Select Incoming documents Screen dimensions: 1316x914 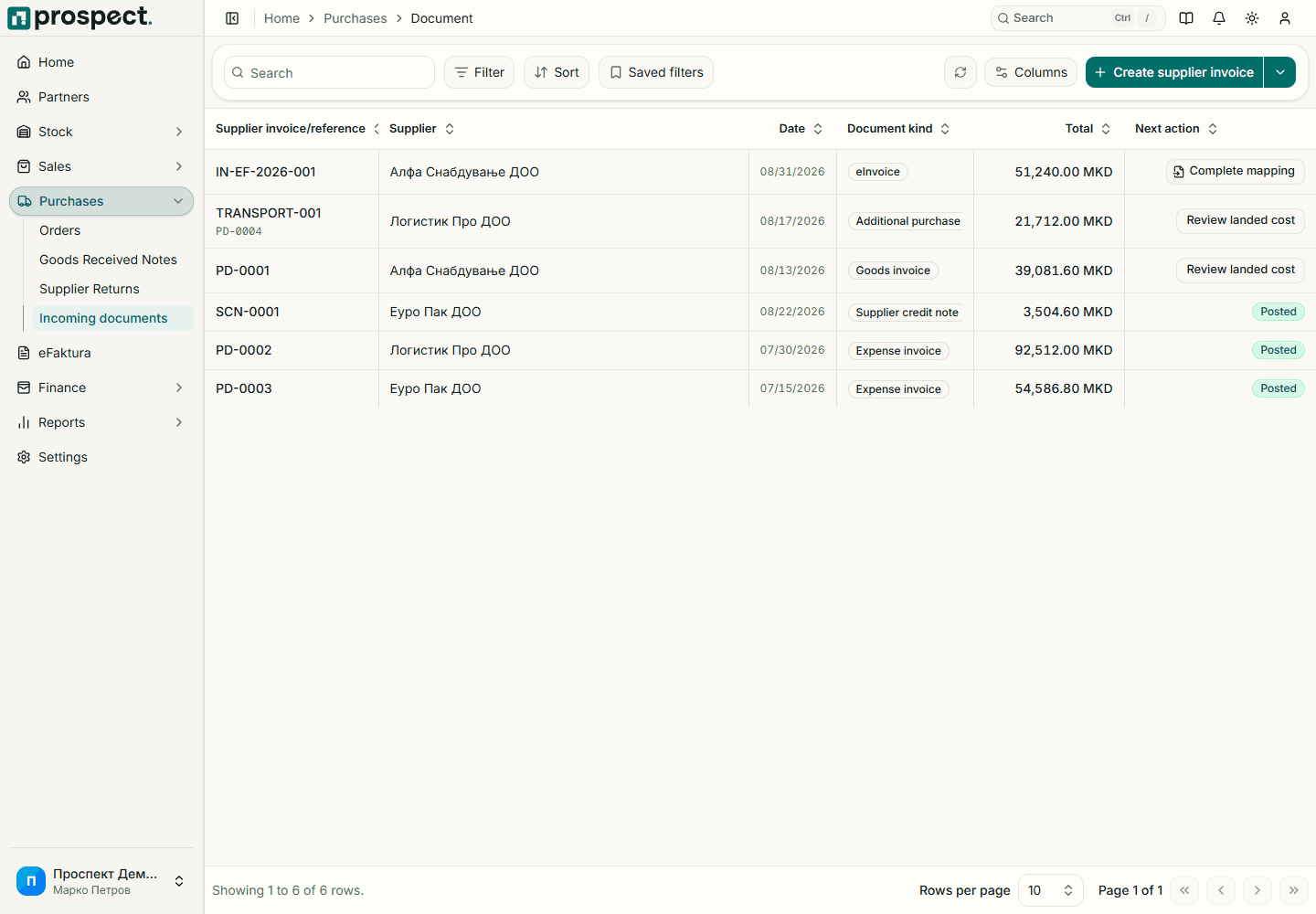click(112, 318)
